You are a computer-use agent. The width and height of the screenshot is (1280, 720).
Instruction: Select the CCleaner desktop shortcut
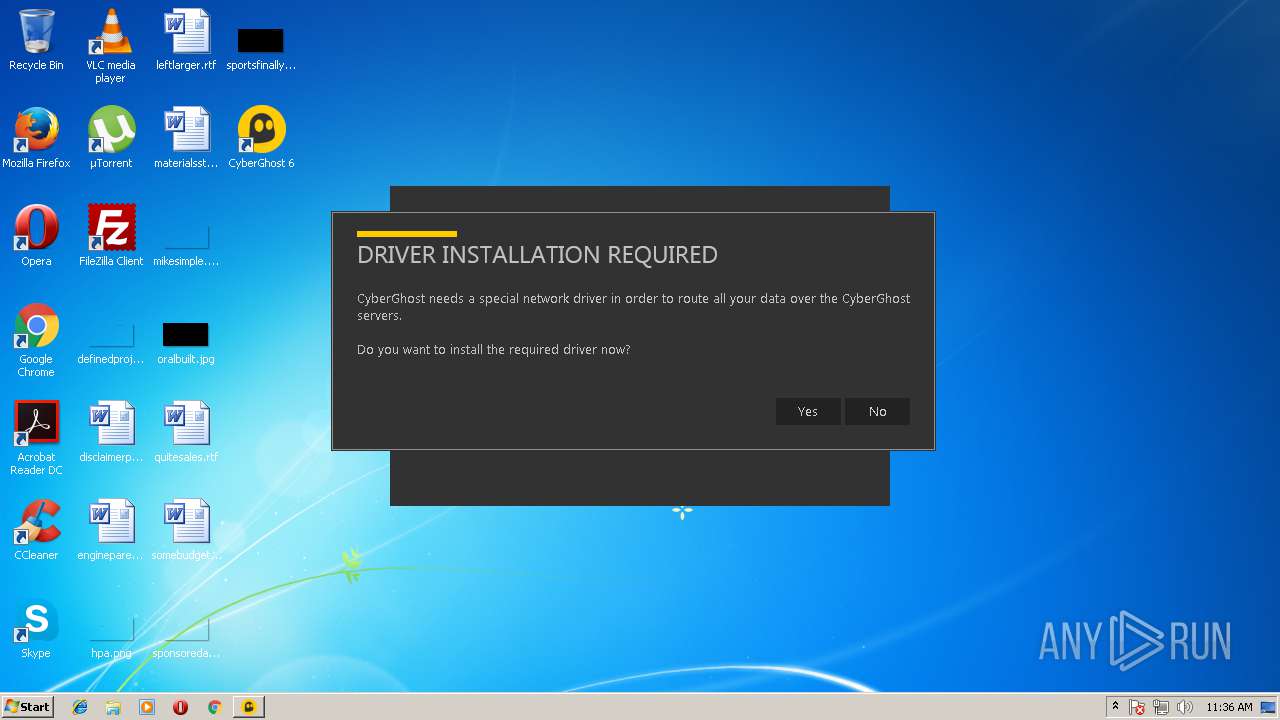click(36, 530)
